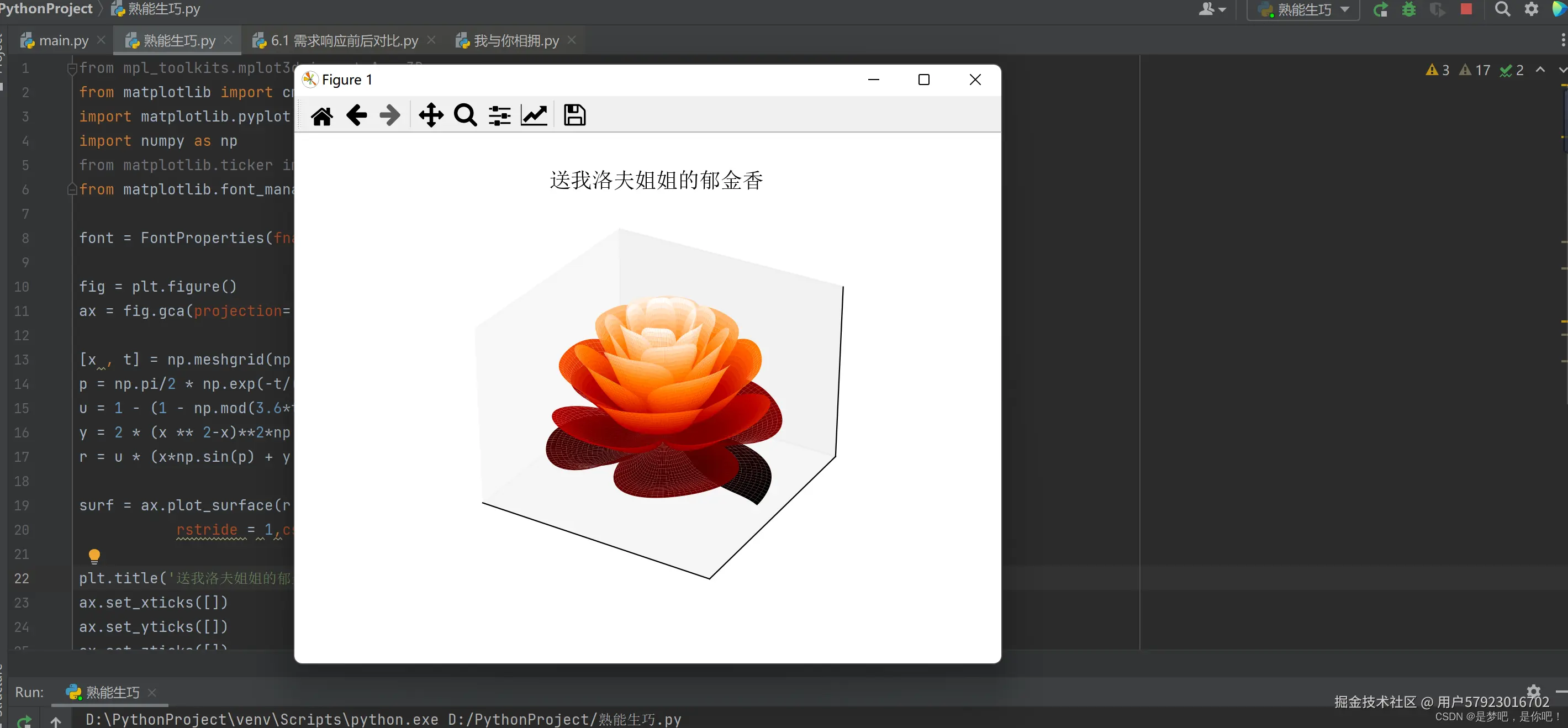Click the back arrow in the figure toolbar
The height and width of the screenshot is (728, 1568).
(x=356, y=115)
